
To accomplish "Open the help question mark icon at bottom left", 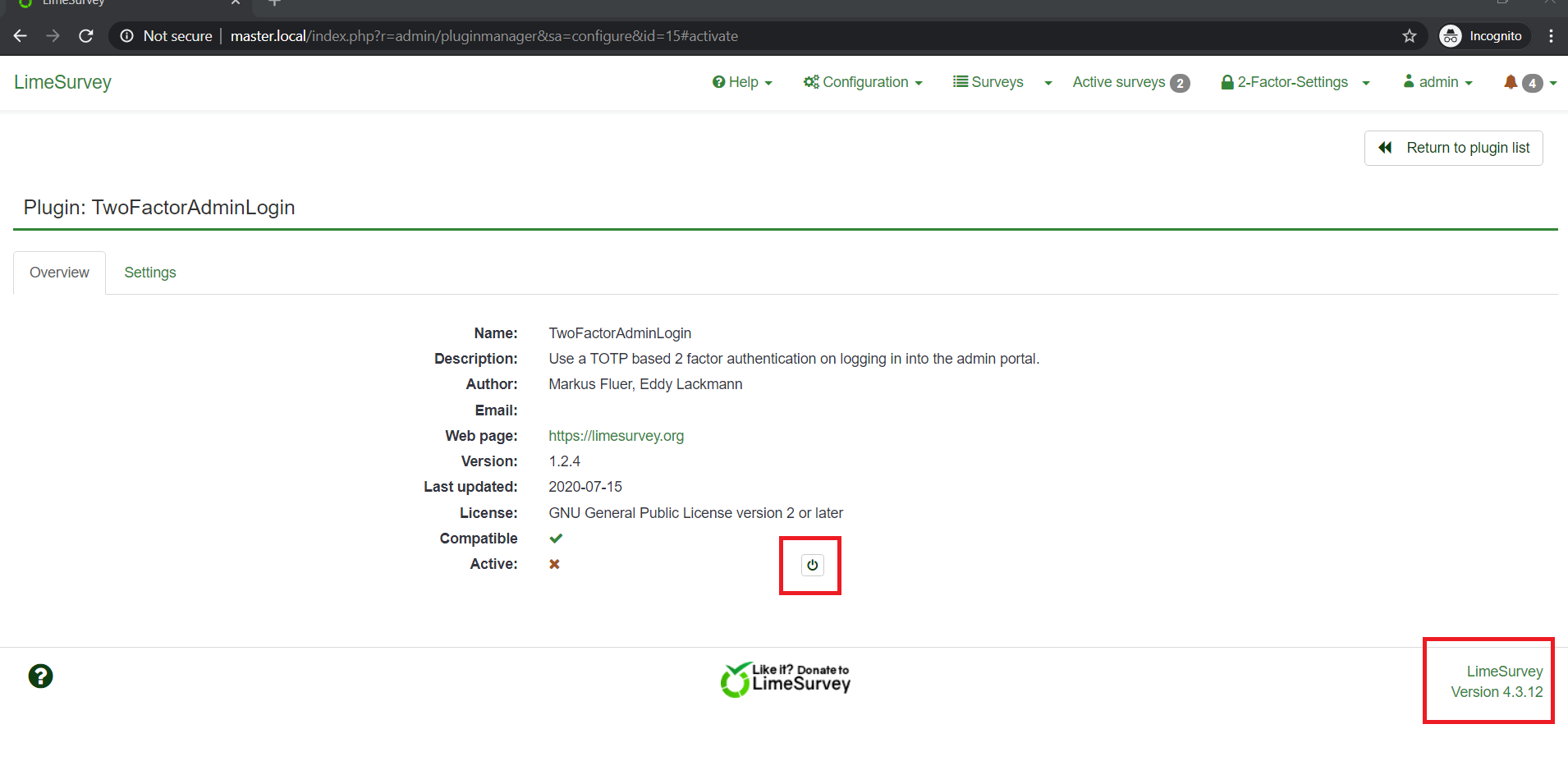I will 40,676.
